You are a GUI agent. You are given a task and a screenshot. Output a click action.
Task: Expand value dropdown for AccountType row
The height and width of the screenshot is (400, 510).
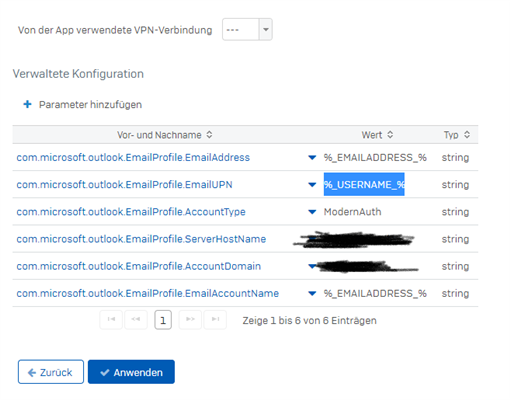pos(312,212)
